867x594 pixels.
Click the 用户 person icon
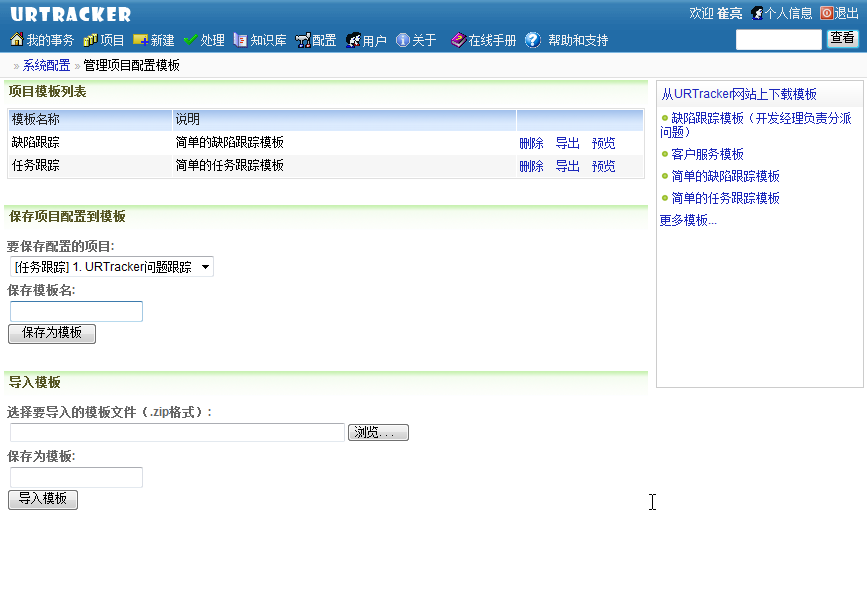coord(353,40)
